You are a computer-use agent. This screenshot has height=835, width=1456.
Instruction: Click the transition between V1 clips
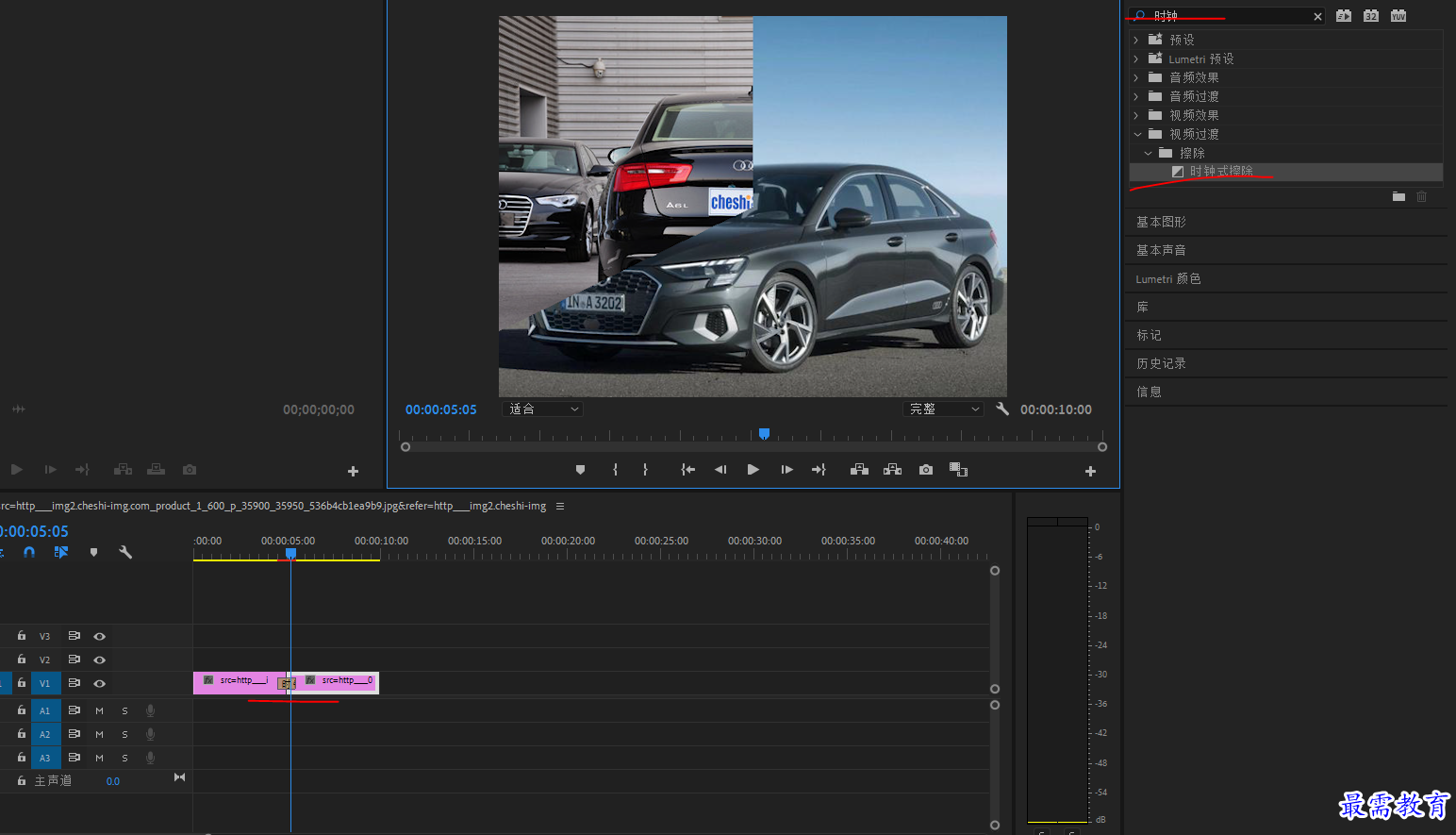(288, 683)
